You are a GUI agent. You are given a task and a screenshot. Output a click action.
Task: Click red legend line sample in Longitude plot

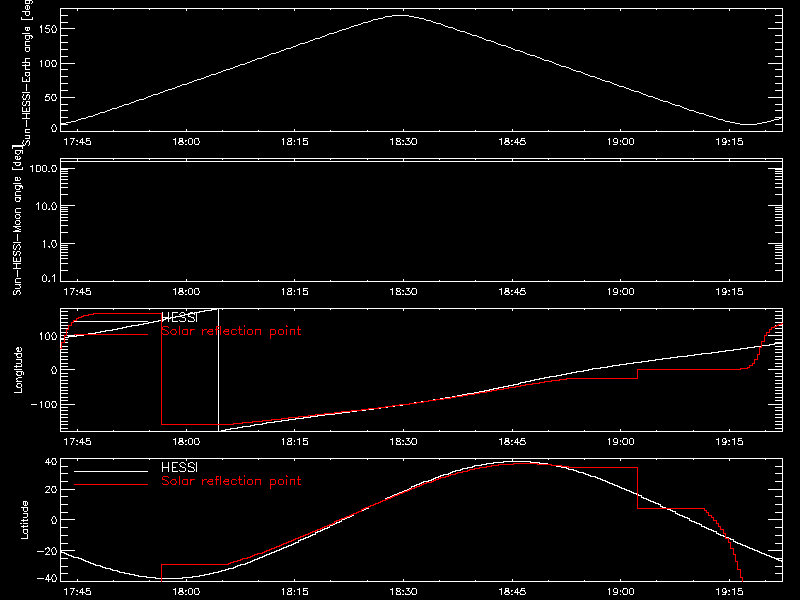click(x=111, y=335)
